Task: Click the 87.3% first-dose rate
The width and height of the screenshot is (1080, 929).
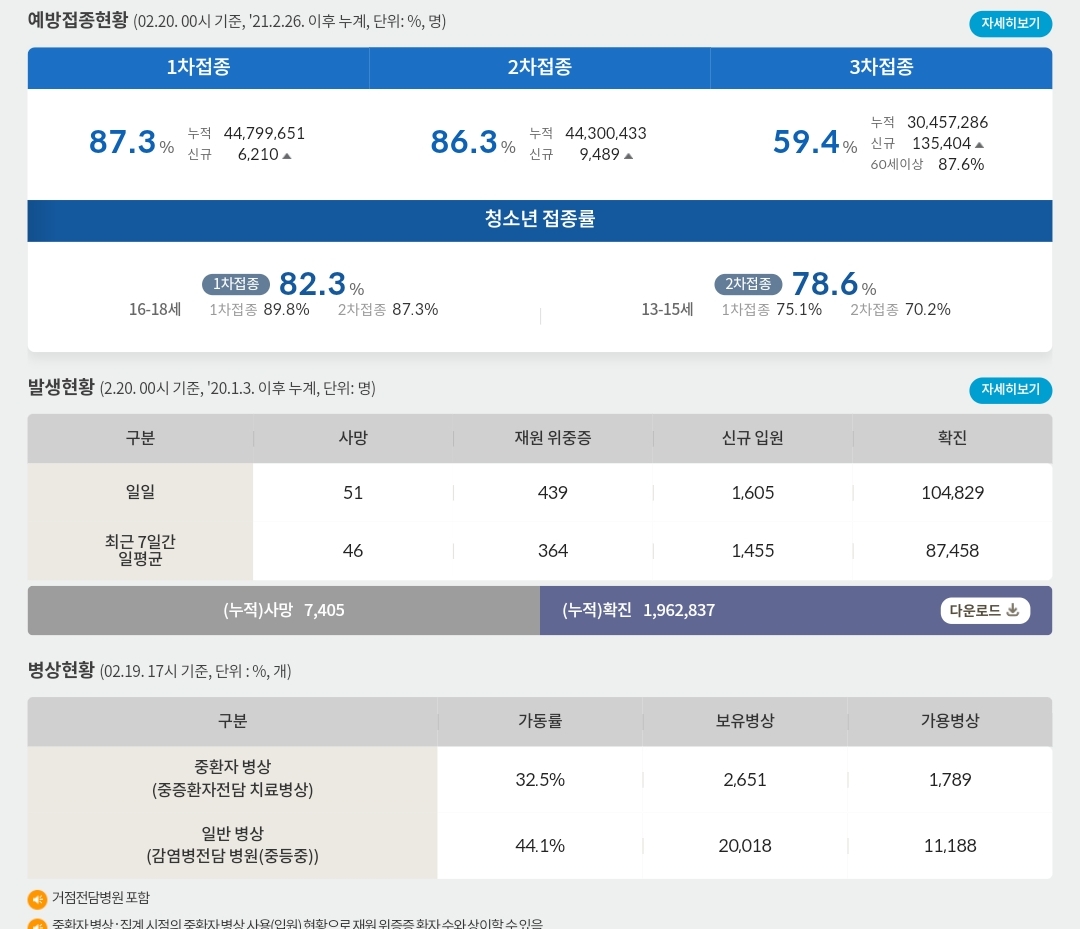Action: point(132,143)
